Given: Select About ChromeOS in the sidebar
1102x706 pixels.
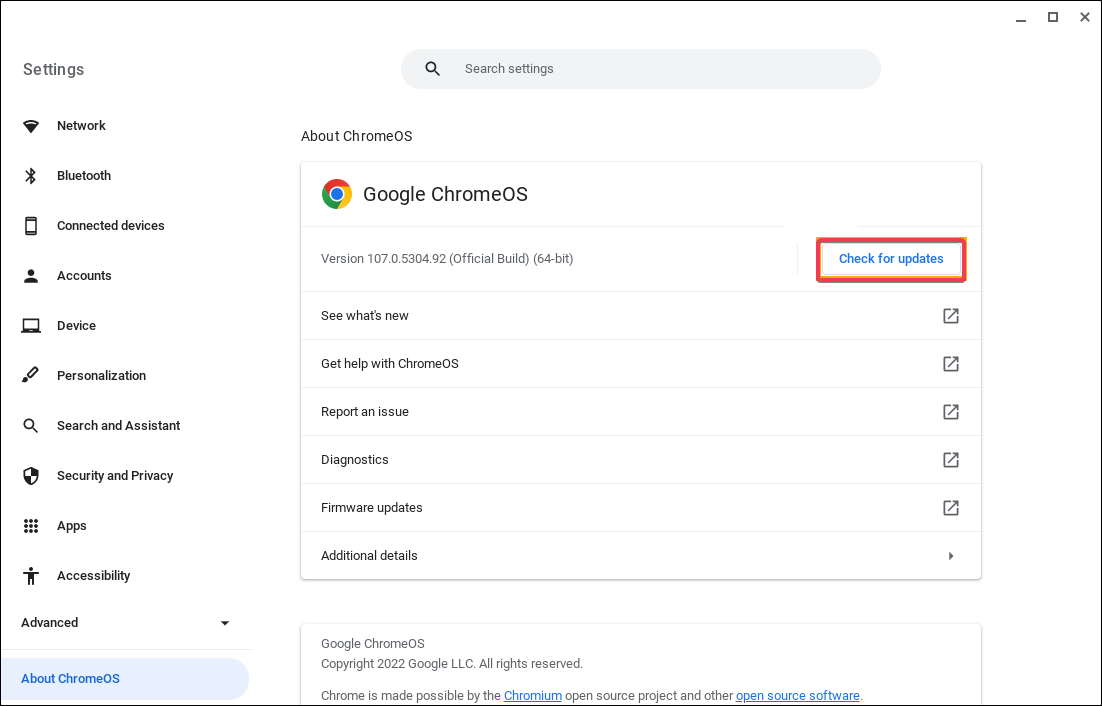Looking at the screenshot, I should coord(125,679).
